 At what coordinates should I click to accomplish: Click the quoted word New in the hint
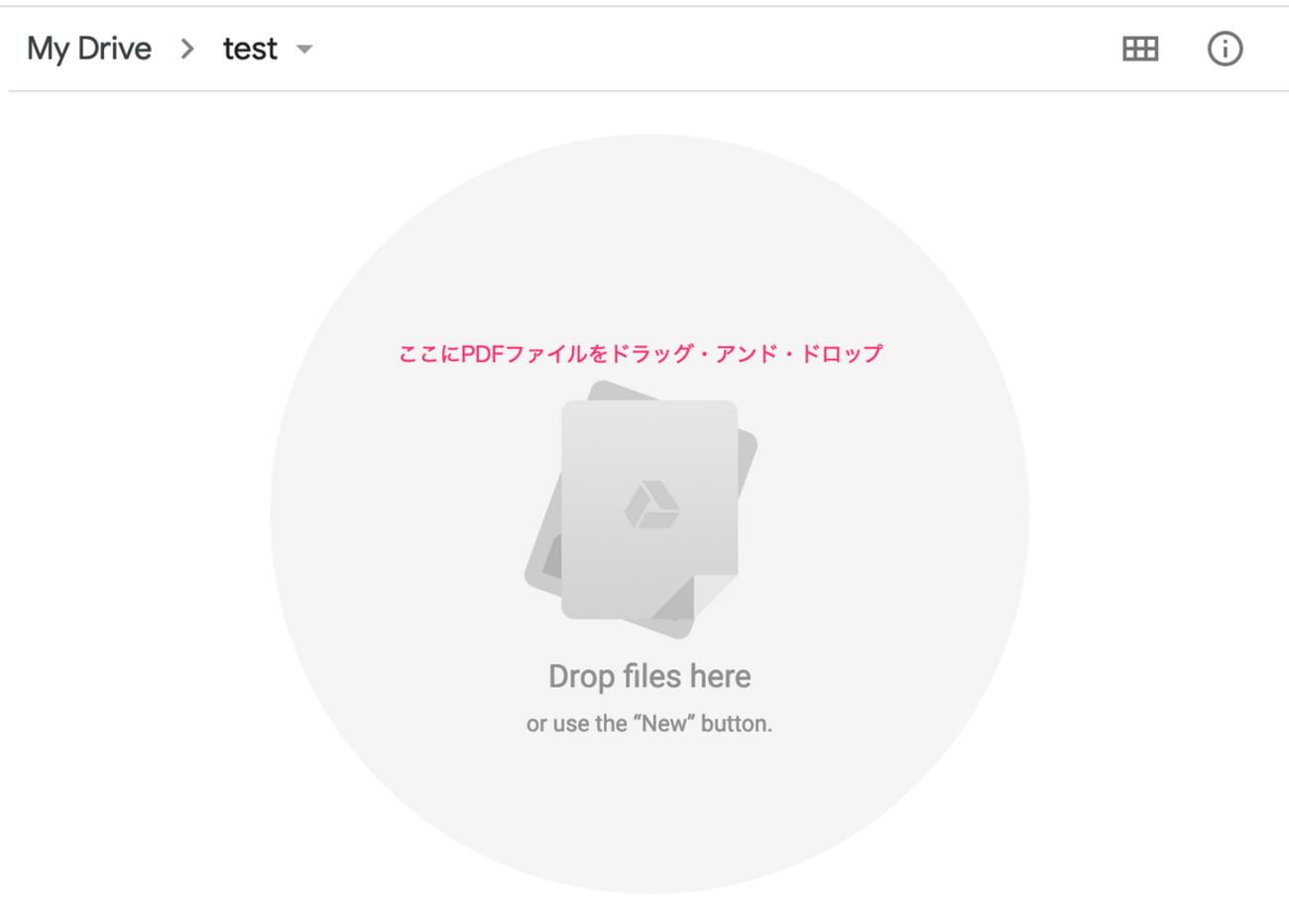pyautogui.click(x=664, y=724)
